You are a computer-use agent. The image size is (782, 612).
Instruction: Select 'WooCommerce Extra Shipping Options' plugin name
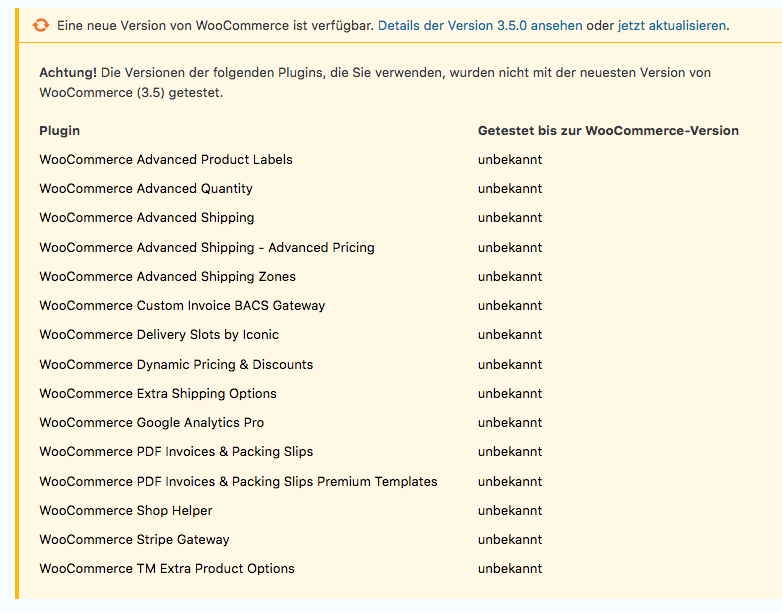pos(158,393)
